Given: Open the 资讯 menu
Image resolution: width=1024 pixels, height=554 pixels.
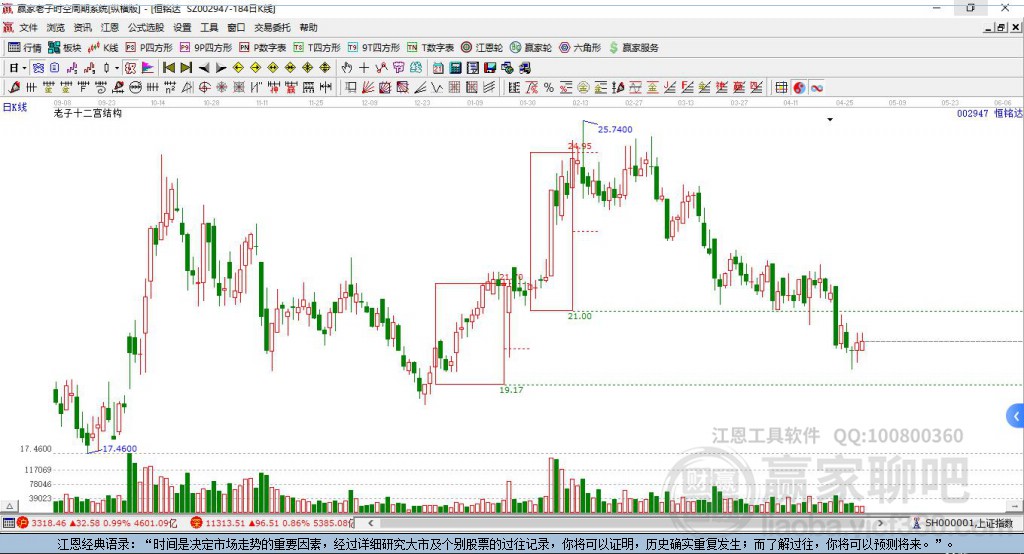Looking at the screenshot, I should 82,27.
